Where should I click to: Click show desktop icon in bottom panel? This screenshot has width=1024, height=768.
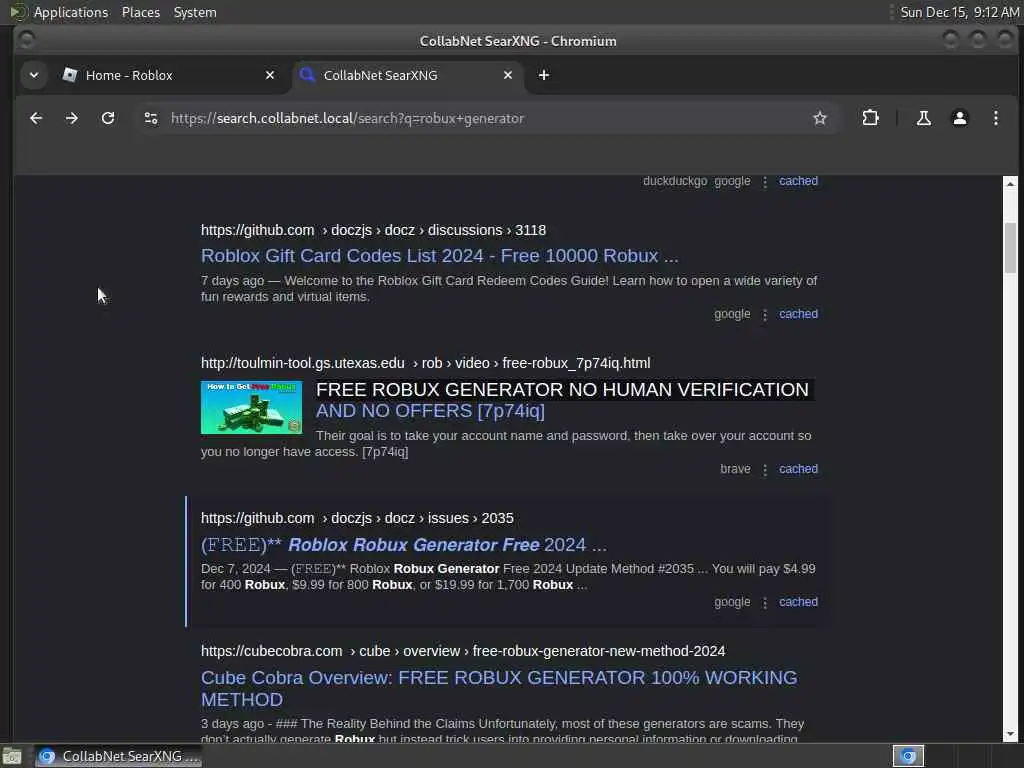[x=12, y=757]
